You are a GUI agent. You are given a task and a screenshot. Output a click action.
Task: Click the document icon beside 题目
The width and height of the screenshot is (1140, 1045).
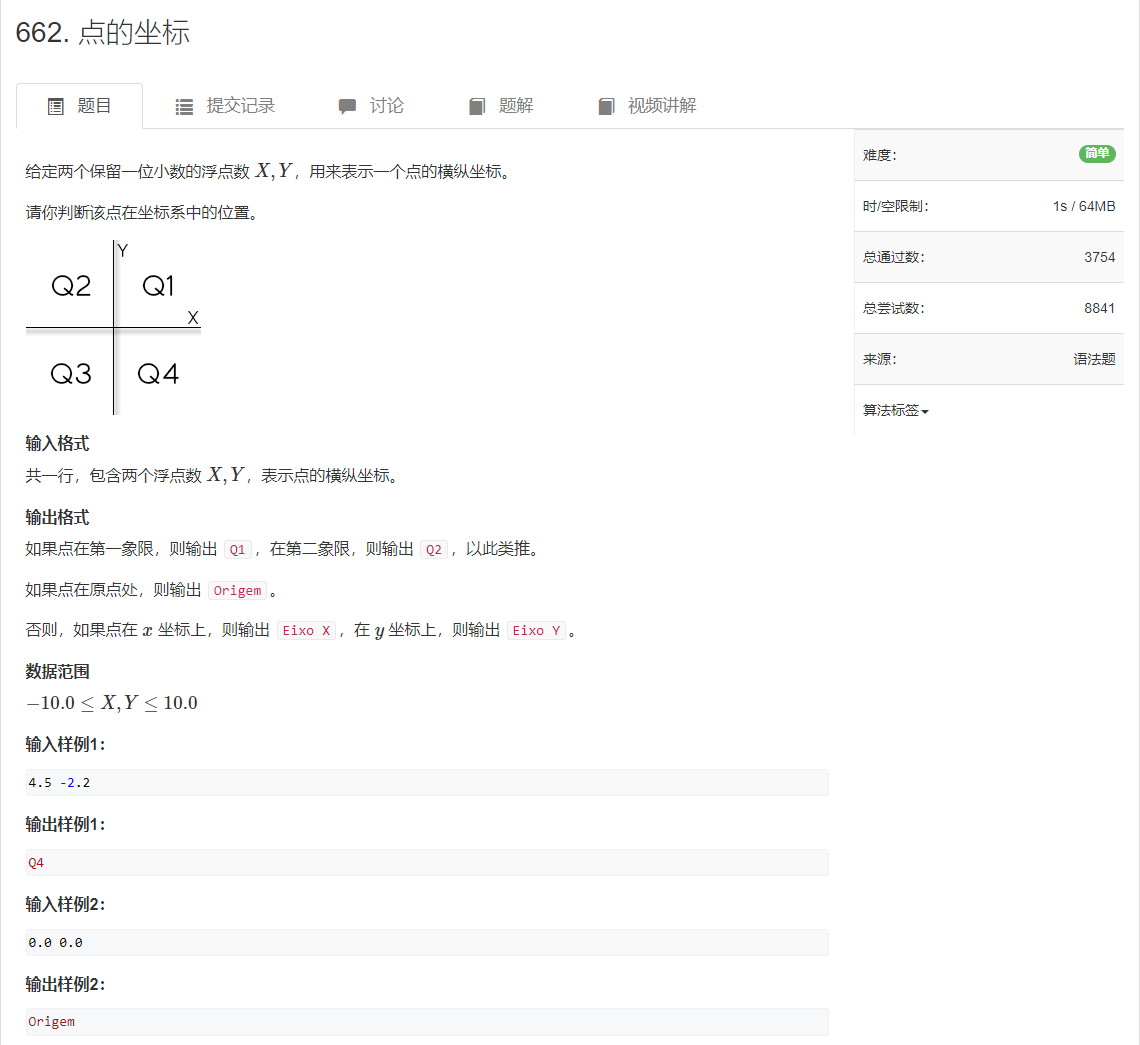tap(56, 107)
